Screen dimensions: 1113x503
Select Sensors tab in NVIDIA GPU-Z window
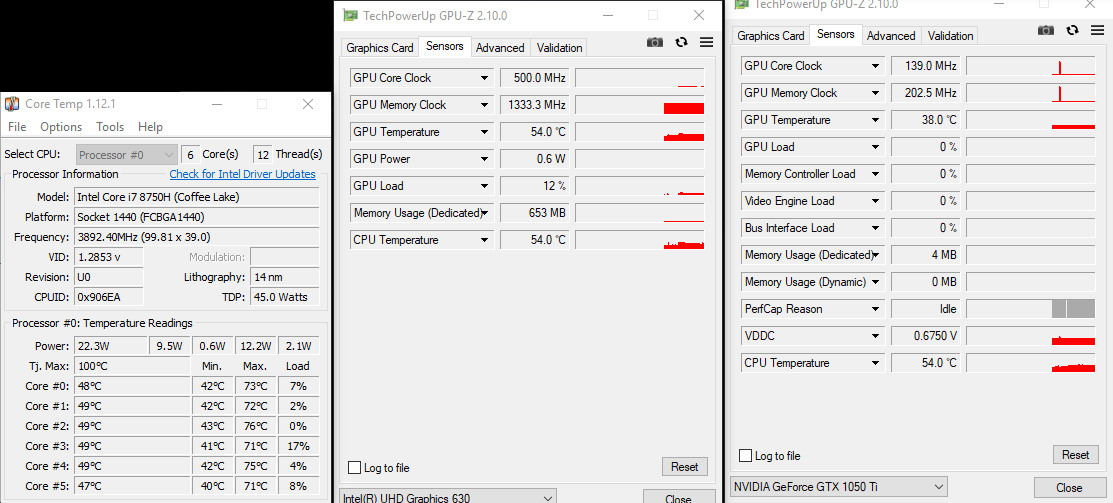tap(836, 34)
